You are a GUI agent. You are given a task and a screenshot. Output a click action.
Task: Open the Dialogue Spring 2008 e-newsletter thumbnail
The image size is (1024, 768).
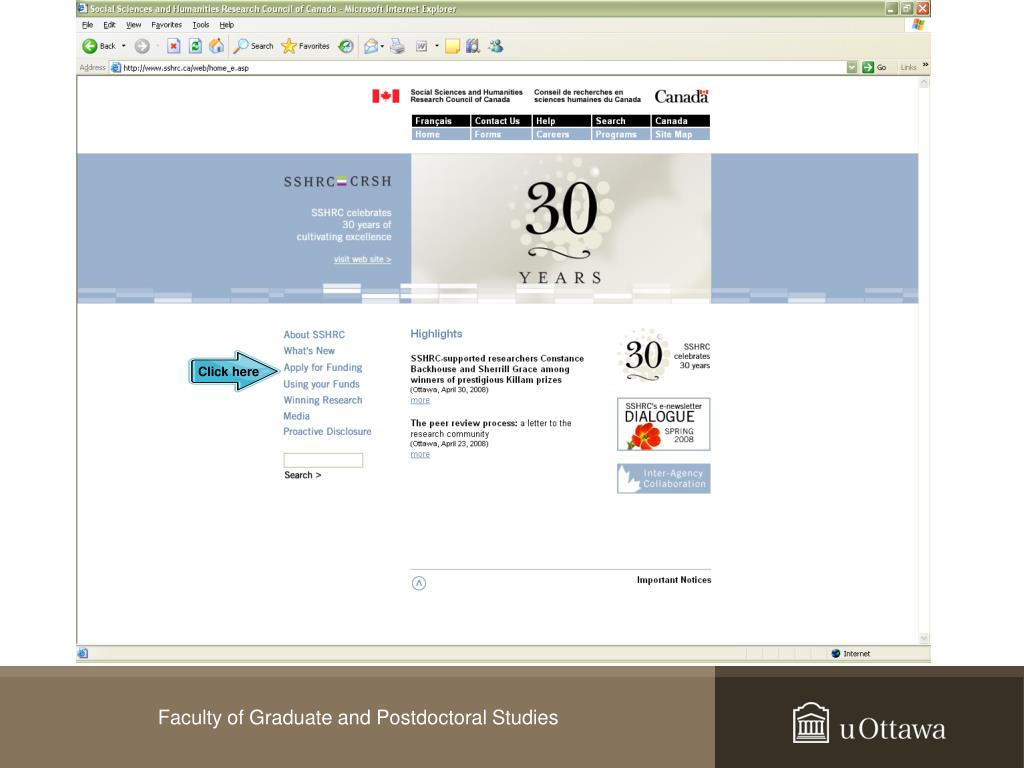[x=664, y=424]
